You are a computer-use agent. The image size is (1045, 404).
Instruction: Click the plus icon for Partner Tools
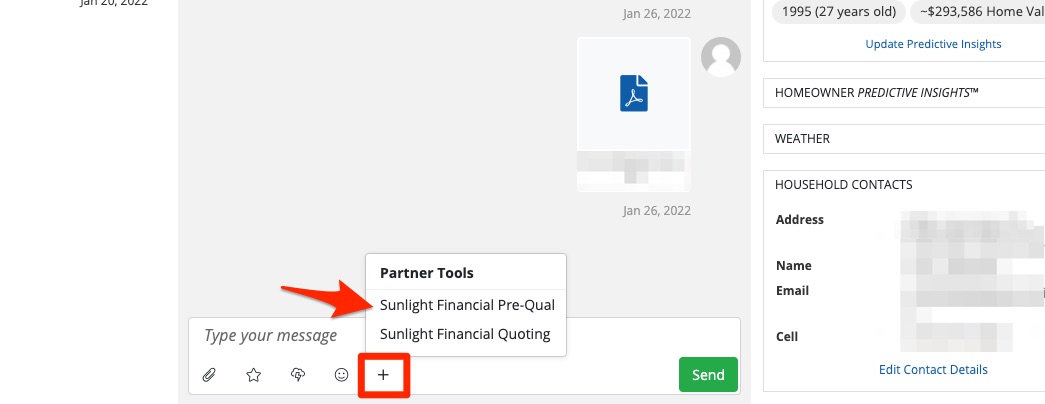[383, 375]
